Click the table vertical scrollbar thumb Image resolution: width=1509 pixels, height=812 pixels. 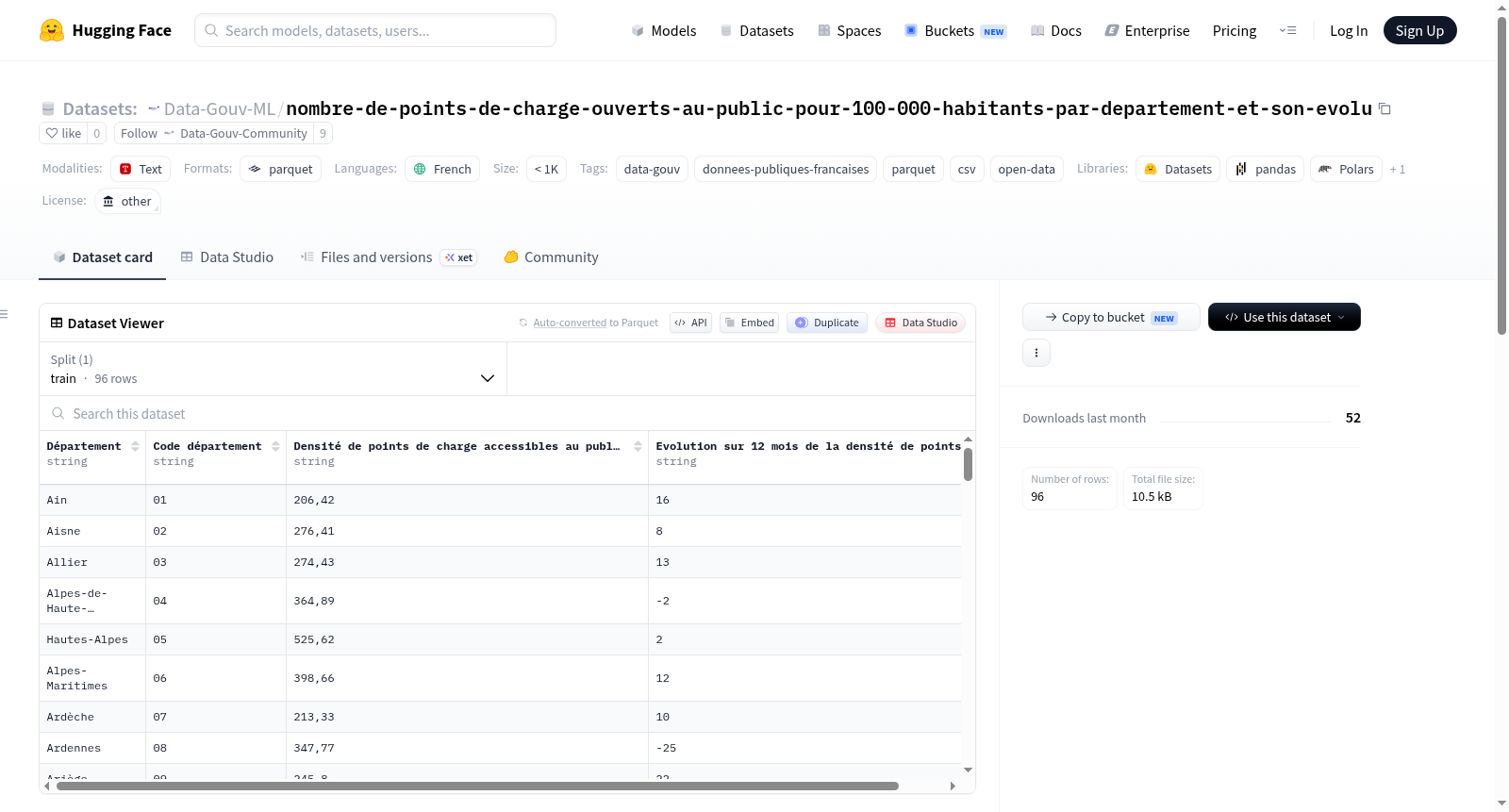(968, 464)
